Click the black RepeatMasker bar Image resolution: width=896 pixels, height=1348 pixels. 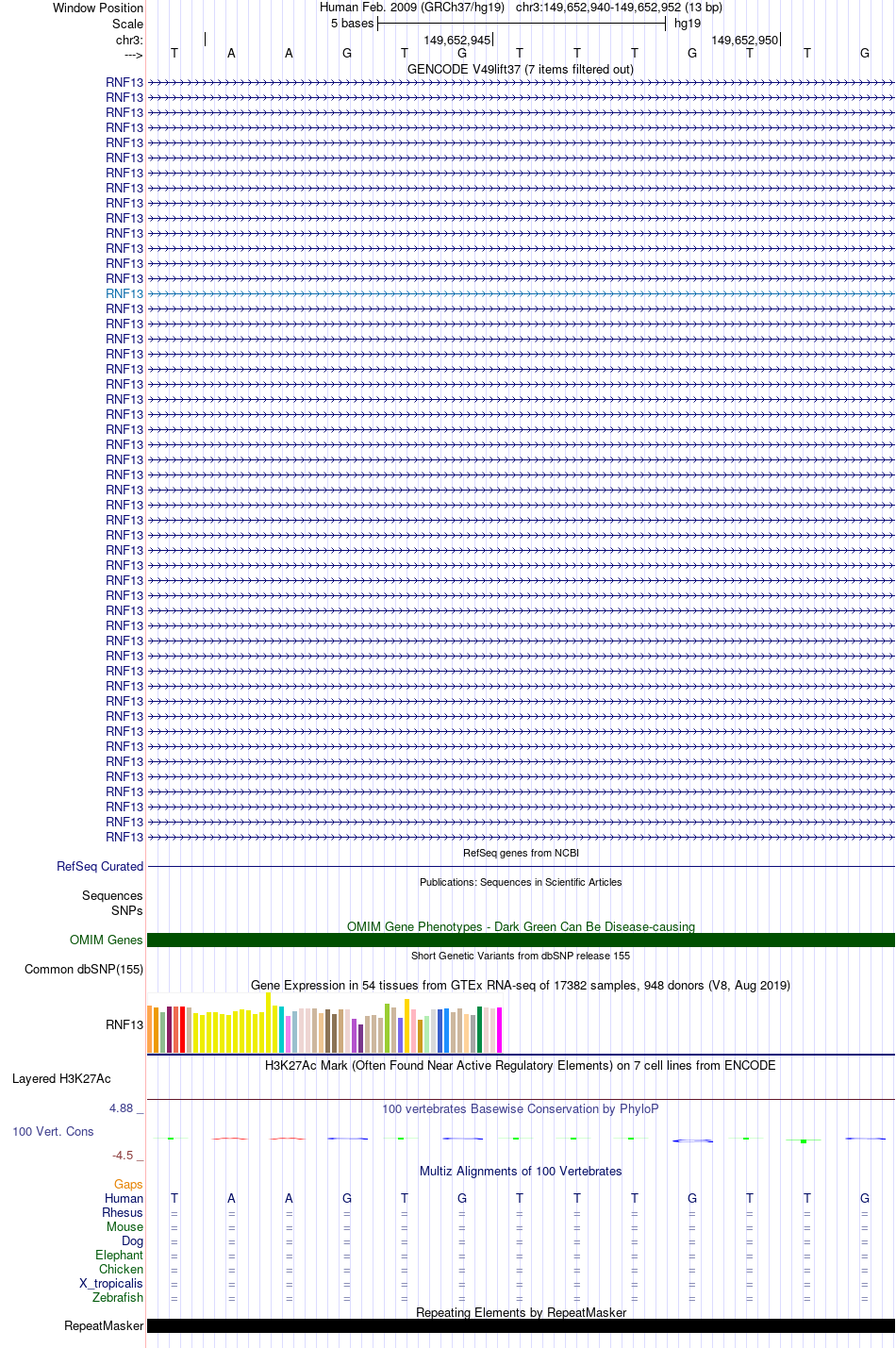click(521, 1325)
